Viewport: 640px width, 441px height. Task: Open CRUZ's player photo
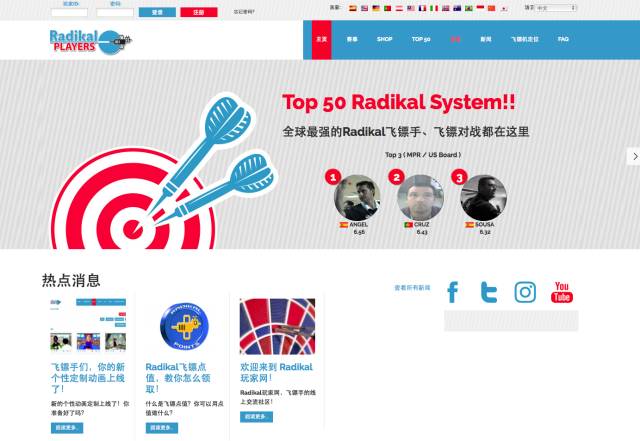click(x=420, y=198)
